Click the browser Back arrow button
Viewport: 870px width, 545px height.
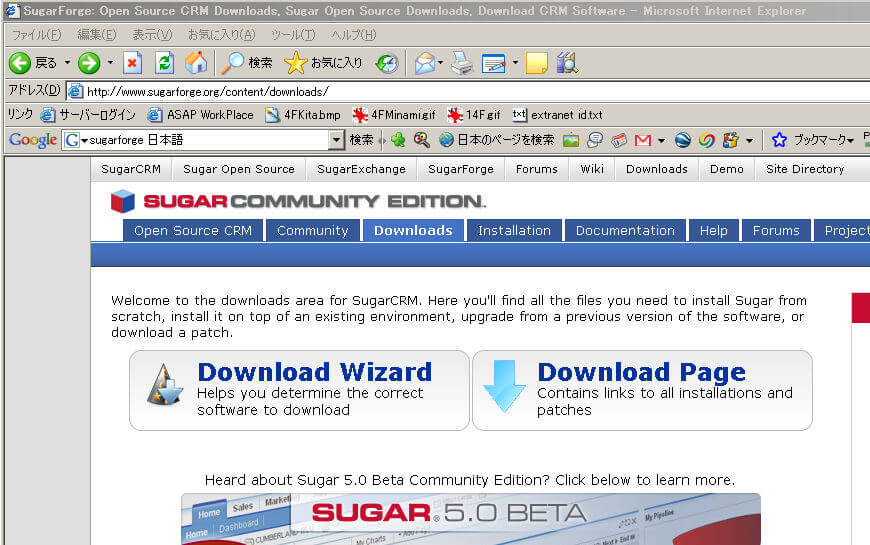20,63
